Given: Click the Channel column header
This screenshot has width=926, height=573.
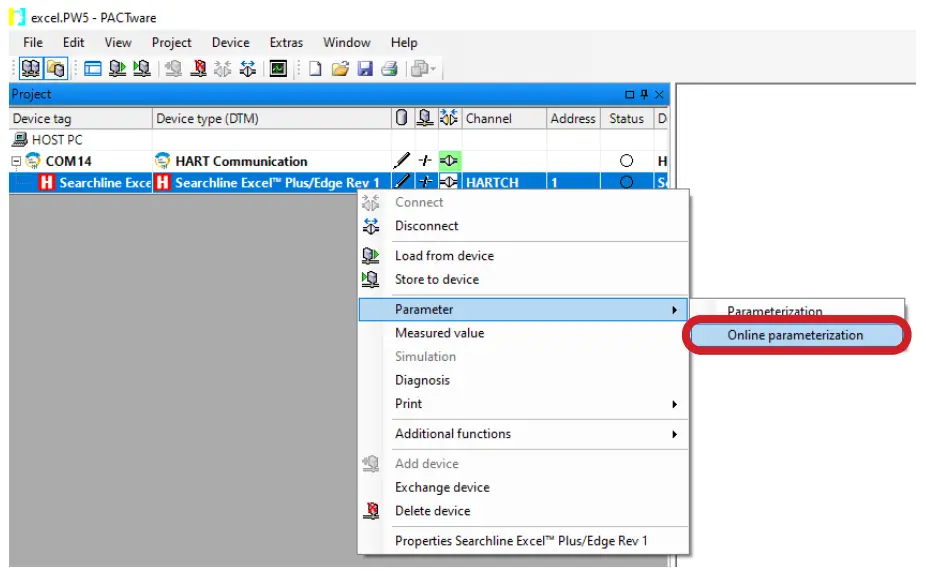Looking at the screenshot, I should [x=504, y=118].
